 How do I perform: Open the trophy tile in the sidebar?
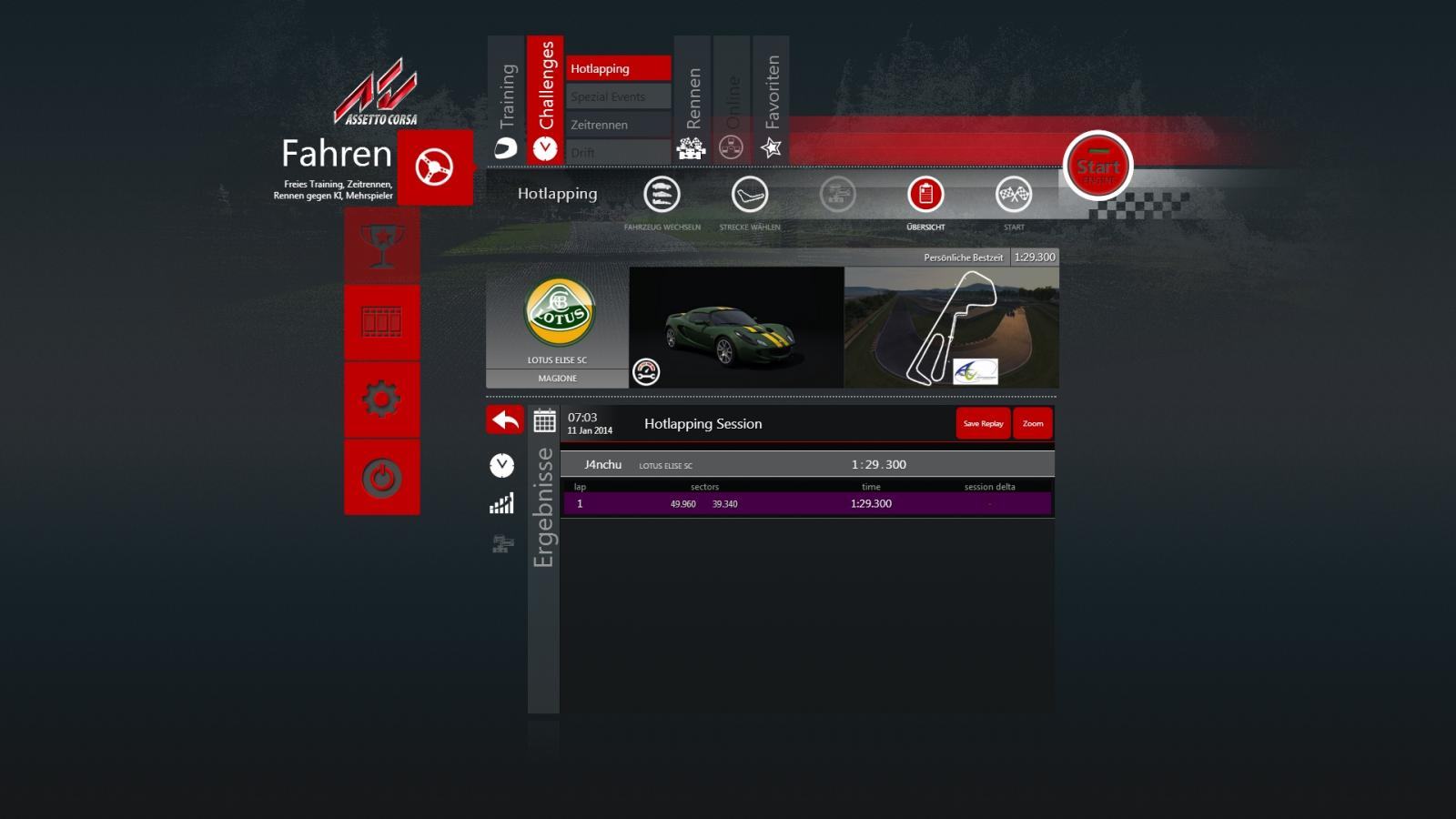(382, 246)
